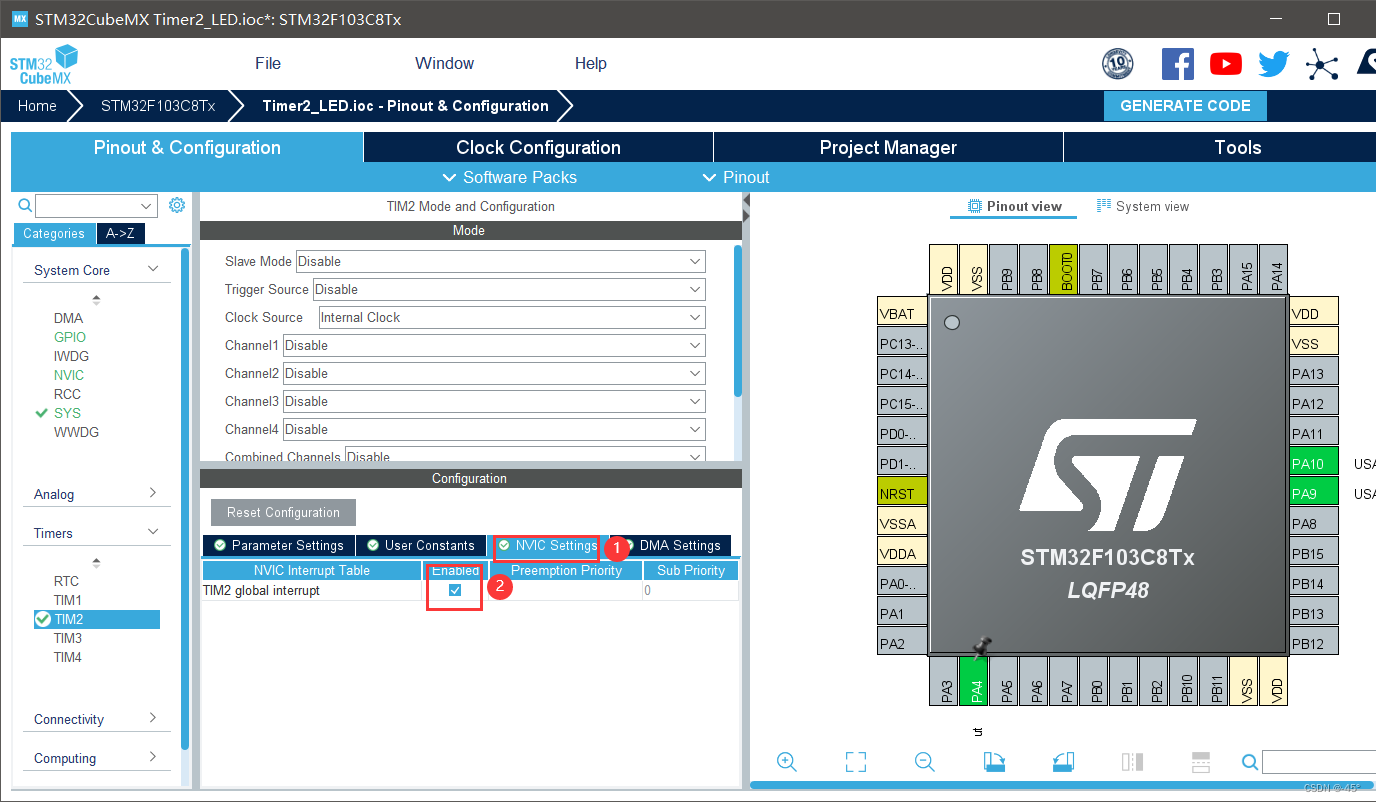1376x802 pixels.
Task: Click the Mode panel vertical scrollbar
Action: point(738,320)
